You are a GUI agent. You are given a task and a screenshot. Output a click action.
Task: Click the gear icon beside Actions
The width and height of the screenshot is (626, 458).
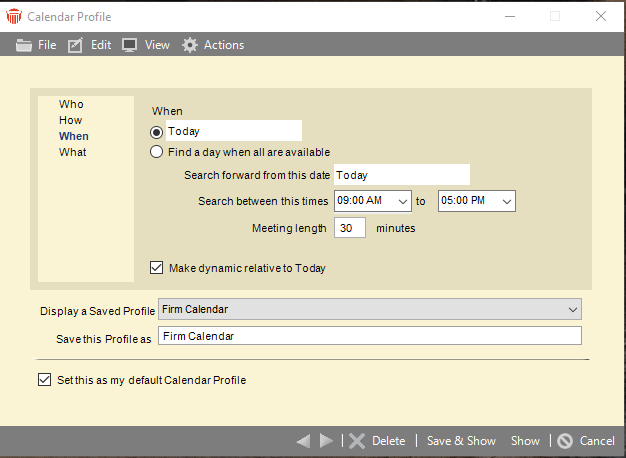click(x=190, y=45)
